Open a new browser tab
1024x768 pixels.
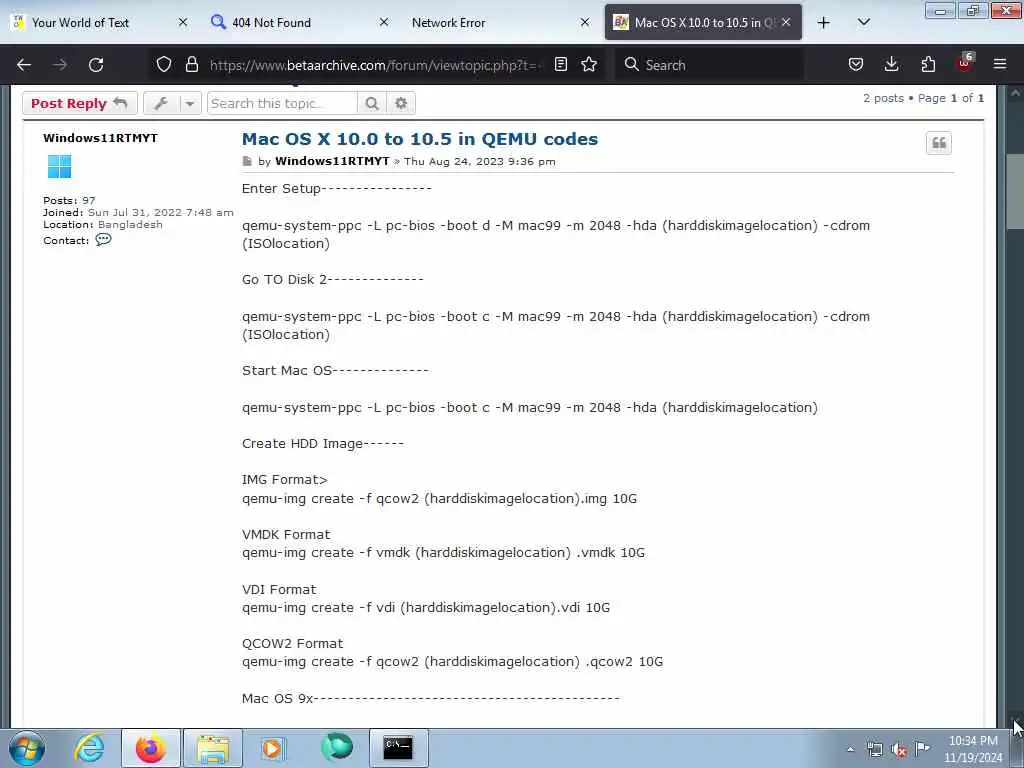pos(824,22)
